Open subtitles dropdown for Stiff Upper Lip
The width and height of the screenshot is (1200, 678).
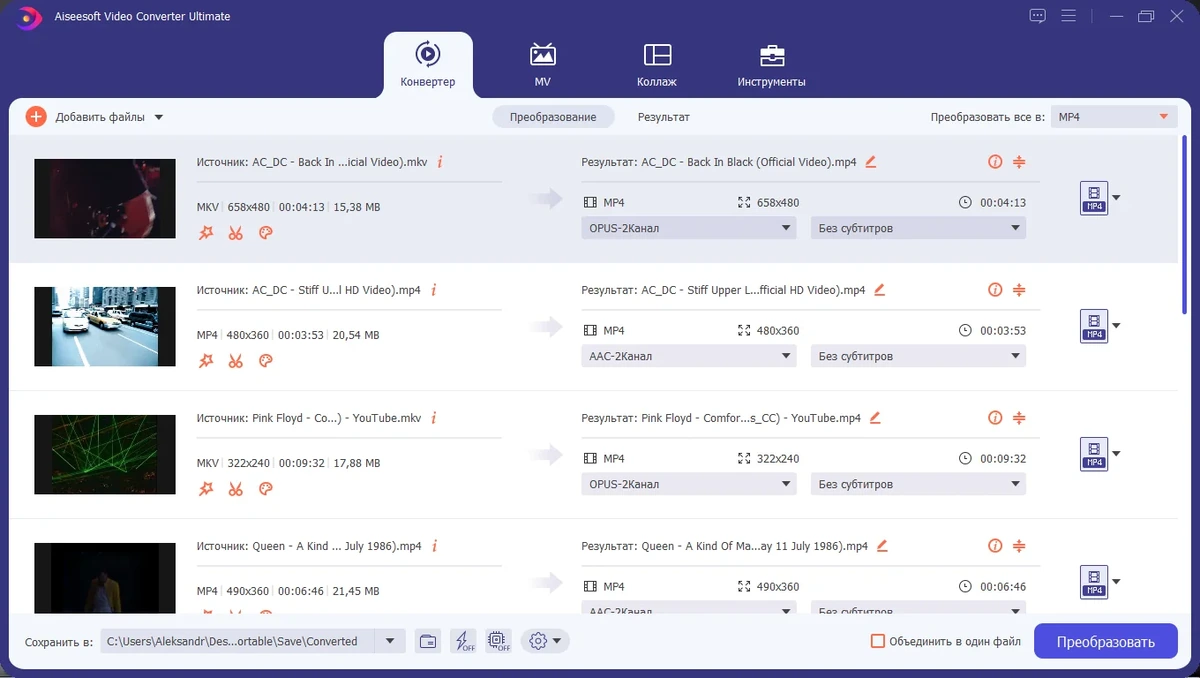click(x=918, y=356)
